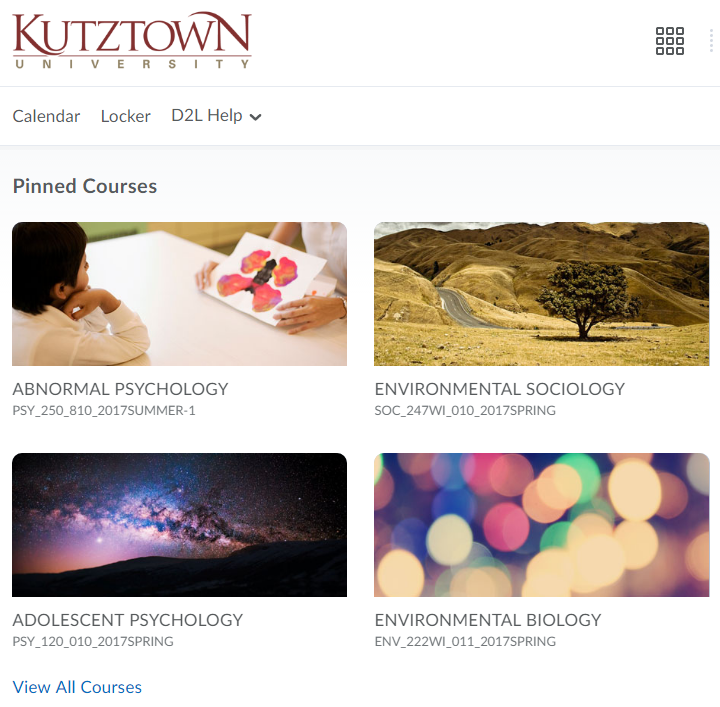Select the Environmental Biology bokeh lights thumbnail
Image resolution: width=720 pixels, height=707 pixels.
click(541, 525)
